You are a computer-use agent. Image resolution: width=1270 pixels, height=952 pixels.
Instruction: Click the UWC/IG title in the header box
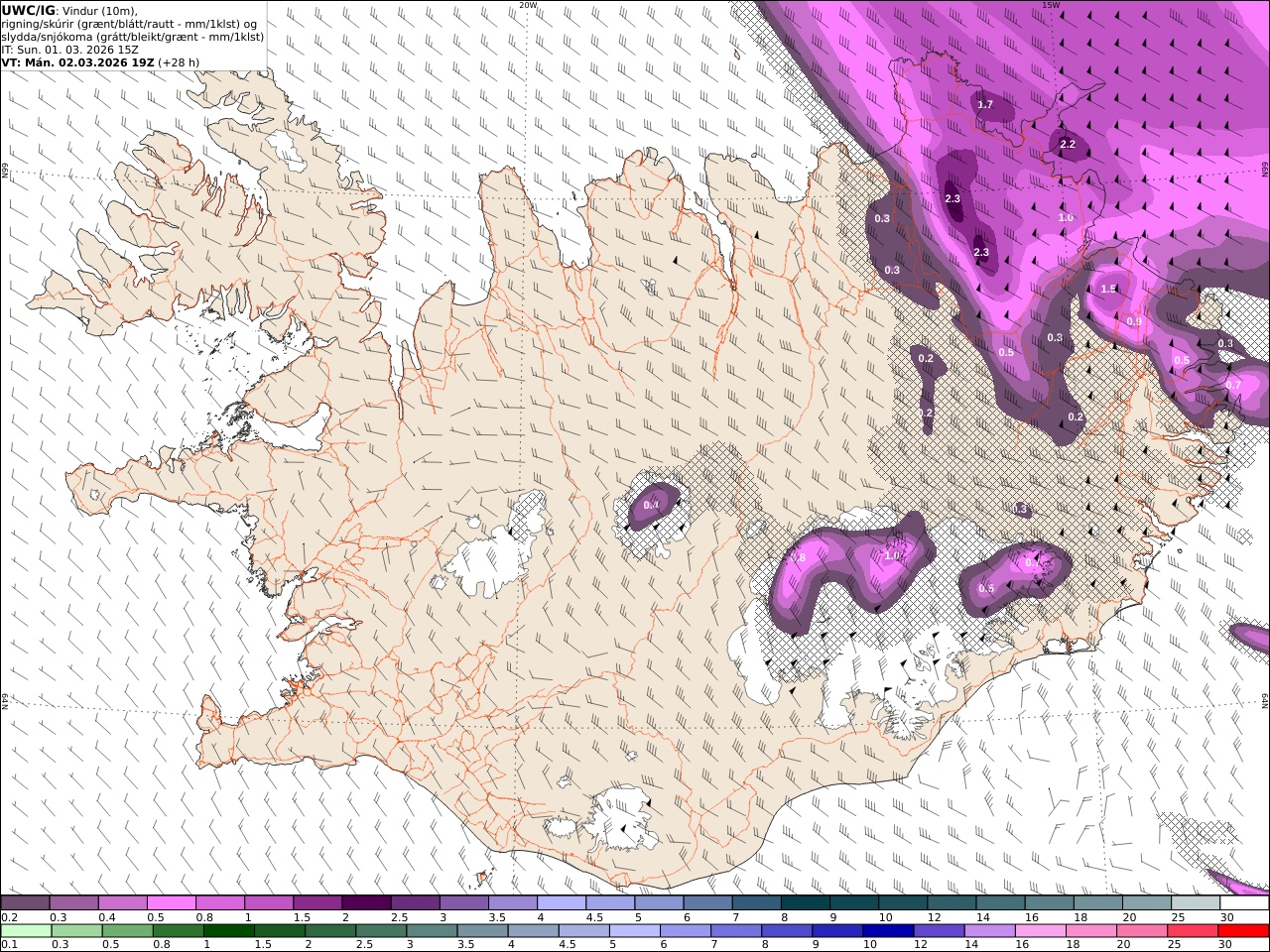coord(29,10)
